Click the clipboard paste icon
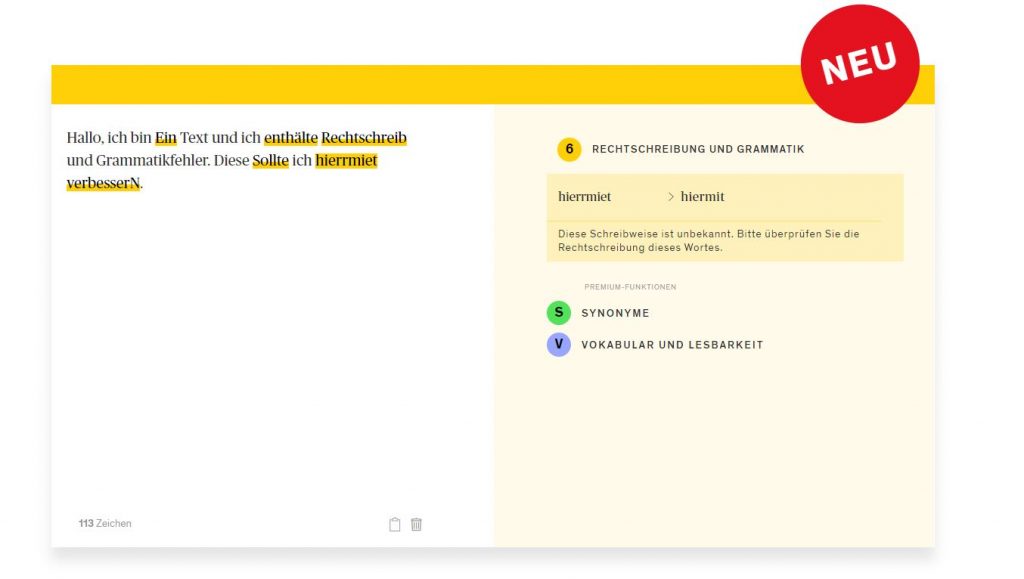1024x579 pixels. click(x=394, y=524)
